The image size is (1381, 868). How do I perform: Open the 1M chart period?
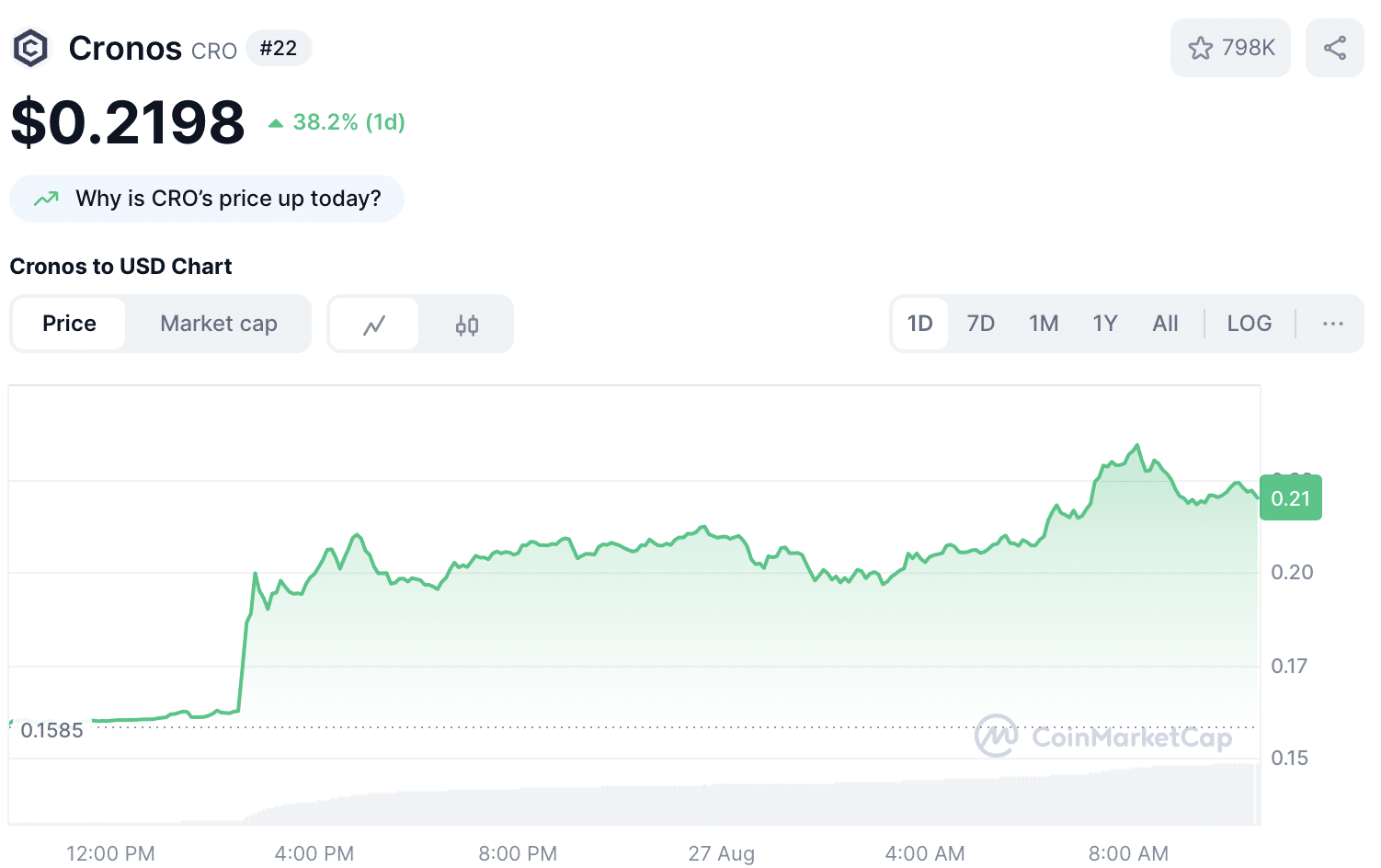[1043, 324]
